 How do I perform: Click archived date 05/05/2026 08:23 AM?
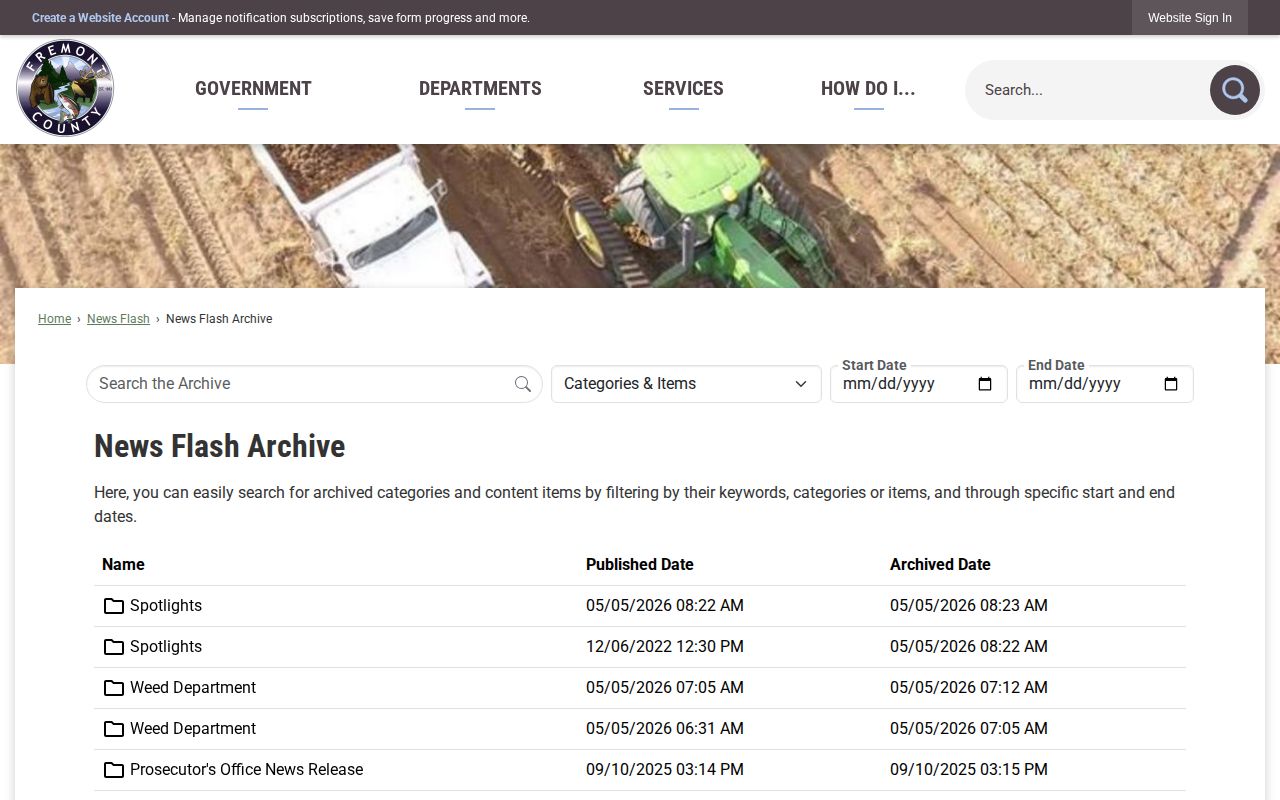point(969,606)
